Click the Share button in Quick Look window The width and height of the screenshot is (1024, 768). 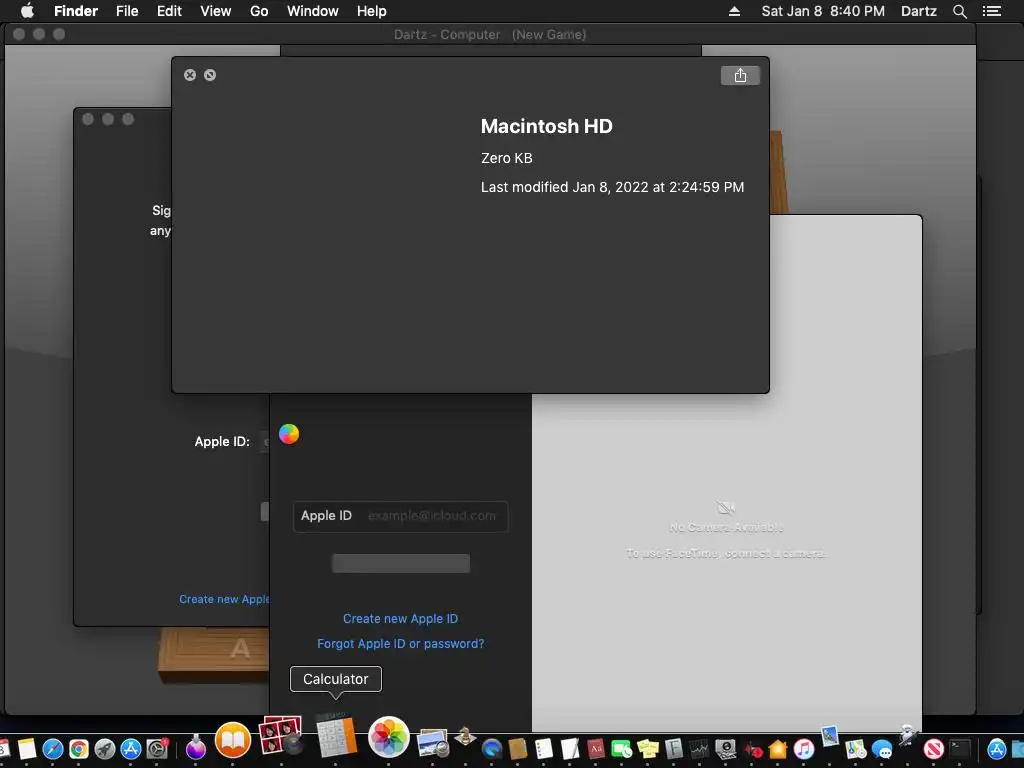740,76
